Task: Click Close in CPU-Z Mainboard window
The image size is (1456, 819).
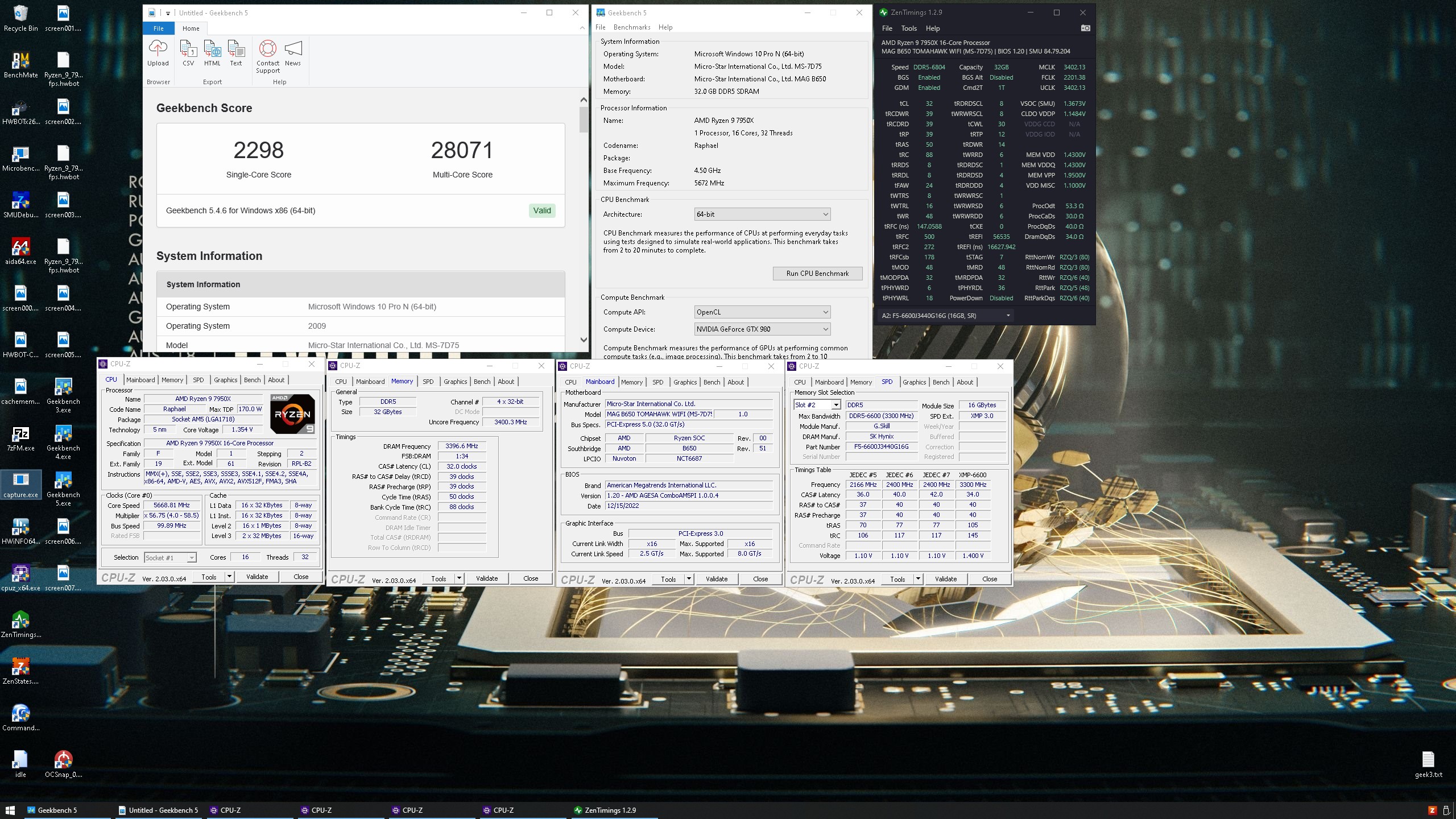Action: tap(760, 579)
